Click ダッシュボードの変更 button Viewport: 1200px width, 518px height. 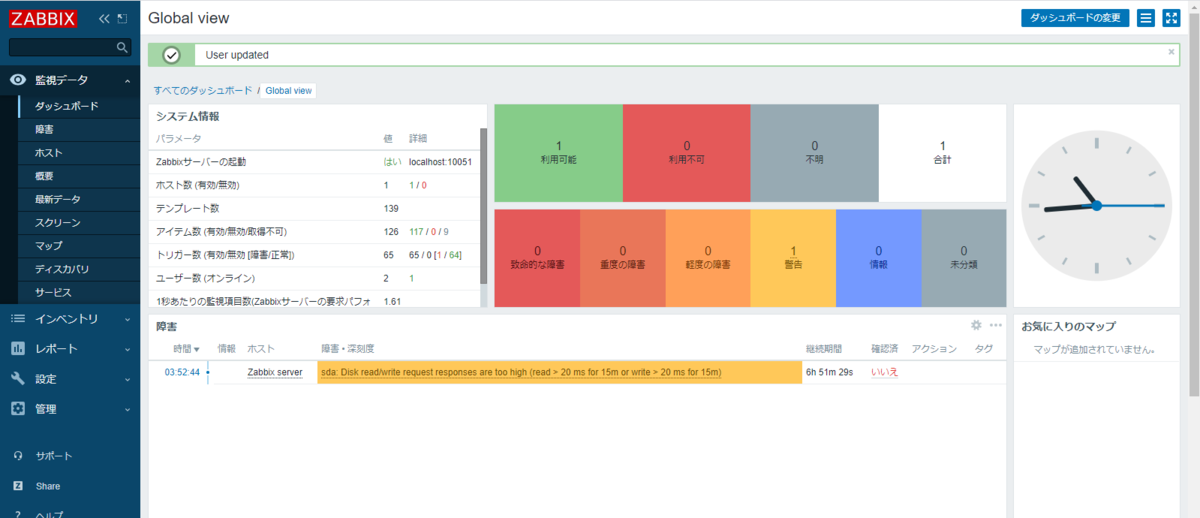click(x=1075, y=18)
